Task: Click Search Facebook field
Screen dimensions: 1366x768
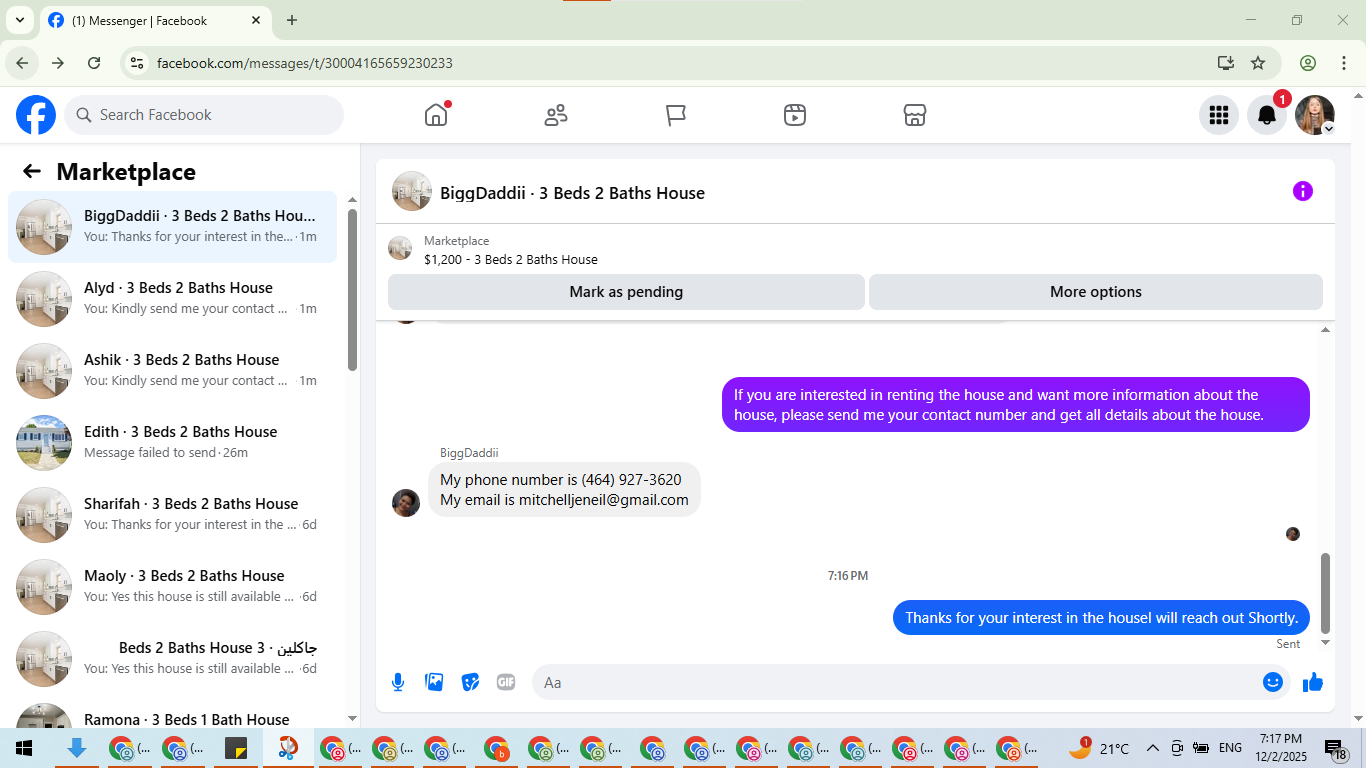Action: point(204,115)
